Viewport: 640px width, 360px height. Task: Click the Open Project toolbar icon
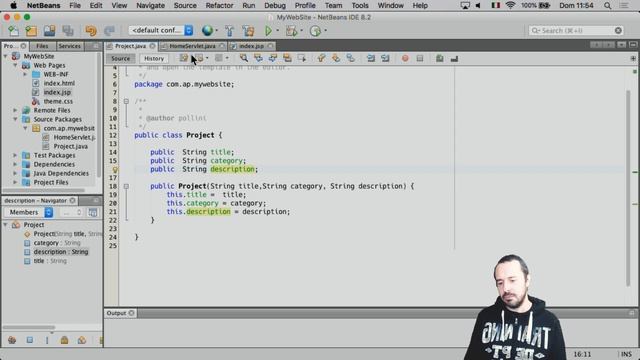49,31
